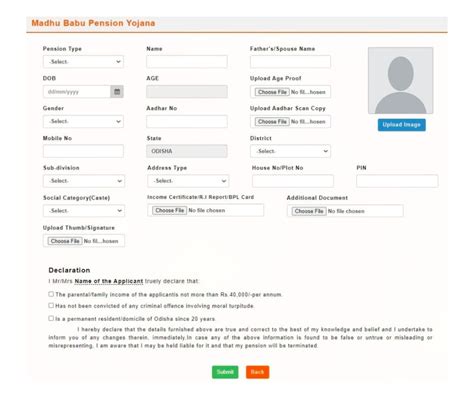Click the Father's/Spouse Name field

[290, 62]
